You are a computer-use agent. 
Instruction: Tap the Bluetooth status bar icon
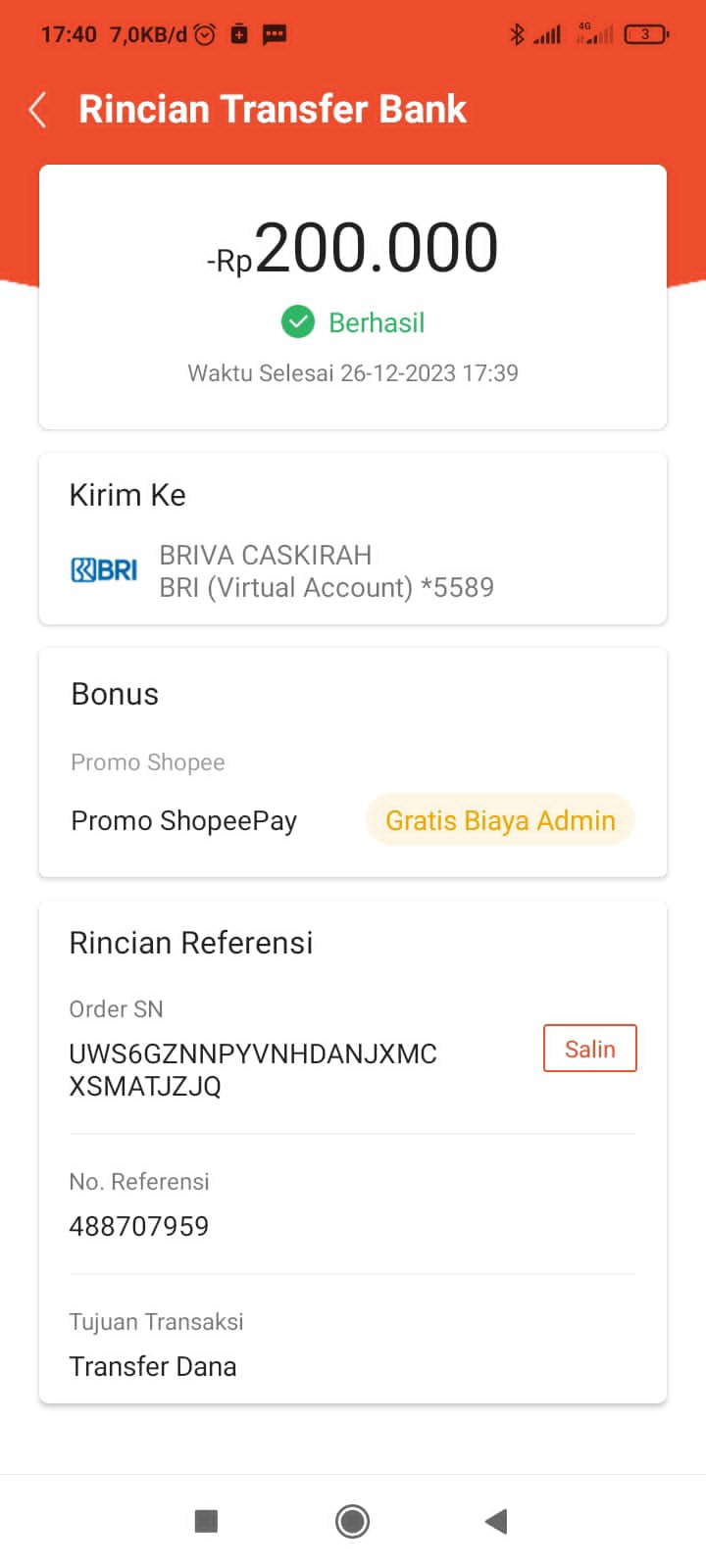point(517,34)
